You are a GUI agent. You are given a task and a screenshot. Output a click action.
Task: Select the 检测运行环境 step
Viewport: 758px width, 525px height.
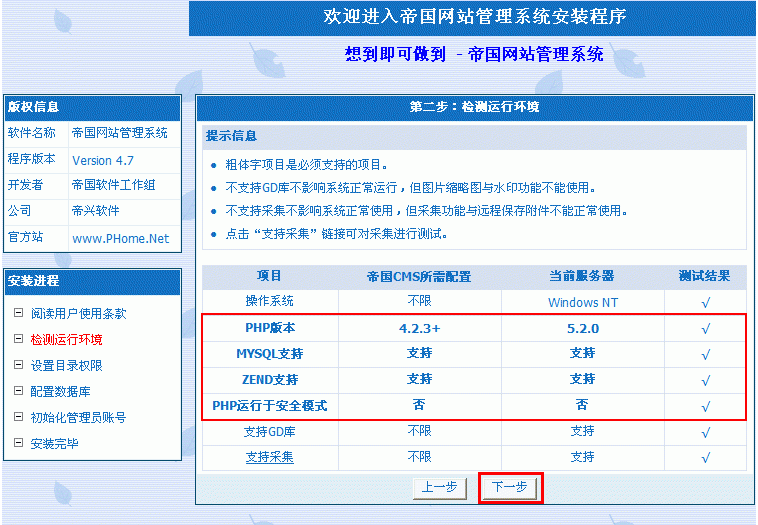[66, 340]
